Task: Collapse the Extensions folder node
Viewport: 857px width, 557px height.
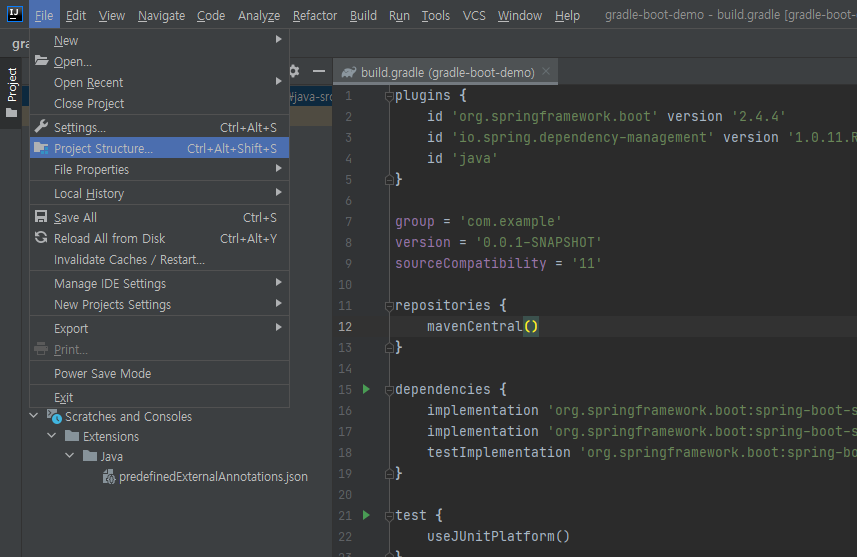Action: click(52, 436)
